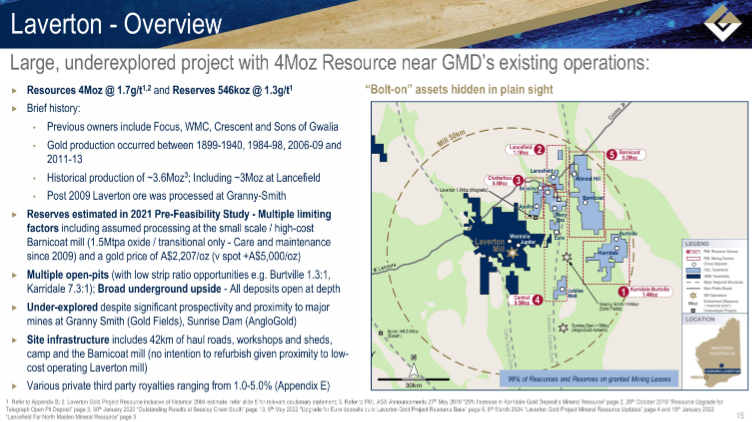Image resolution: width=752 pixels, height=422 pixels.
Task: Click red marker 3 for Chatterbox
Action: (518, 179)
